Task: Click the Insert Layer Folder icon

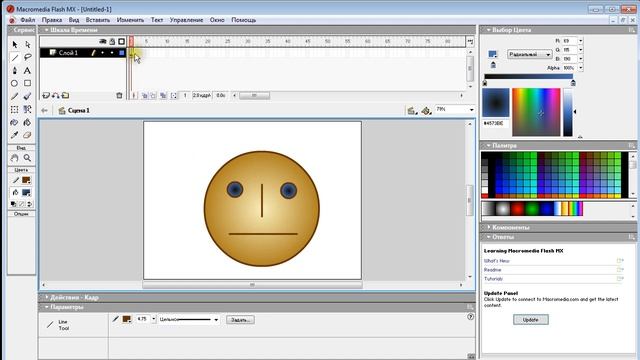Action: click(x=65, y=96)
